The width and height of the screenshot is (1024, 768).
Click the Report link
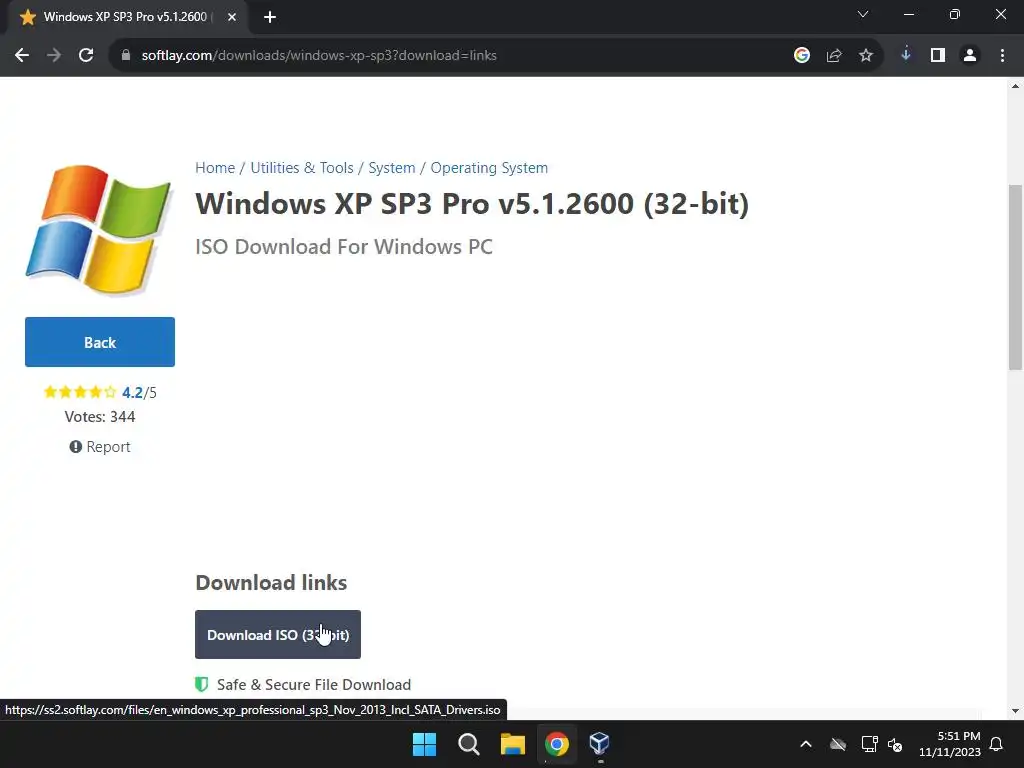100,447
